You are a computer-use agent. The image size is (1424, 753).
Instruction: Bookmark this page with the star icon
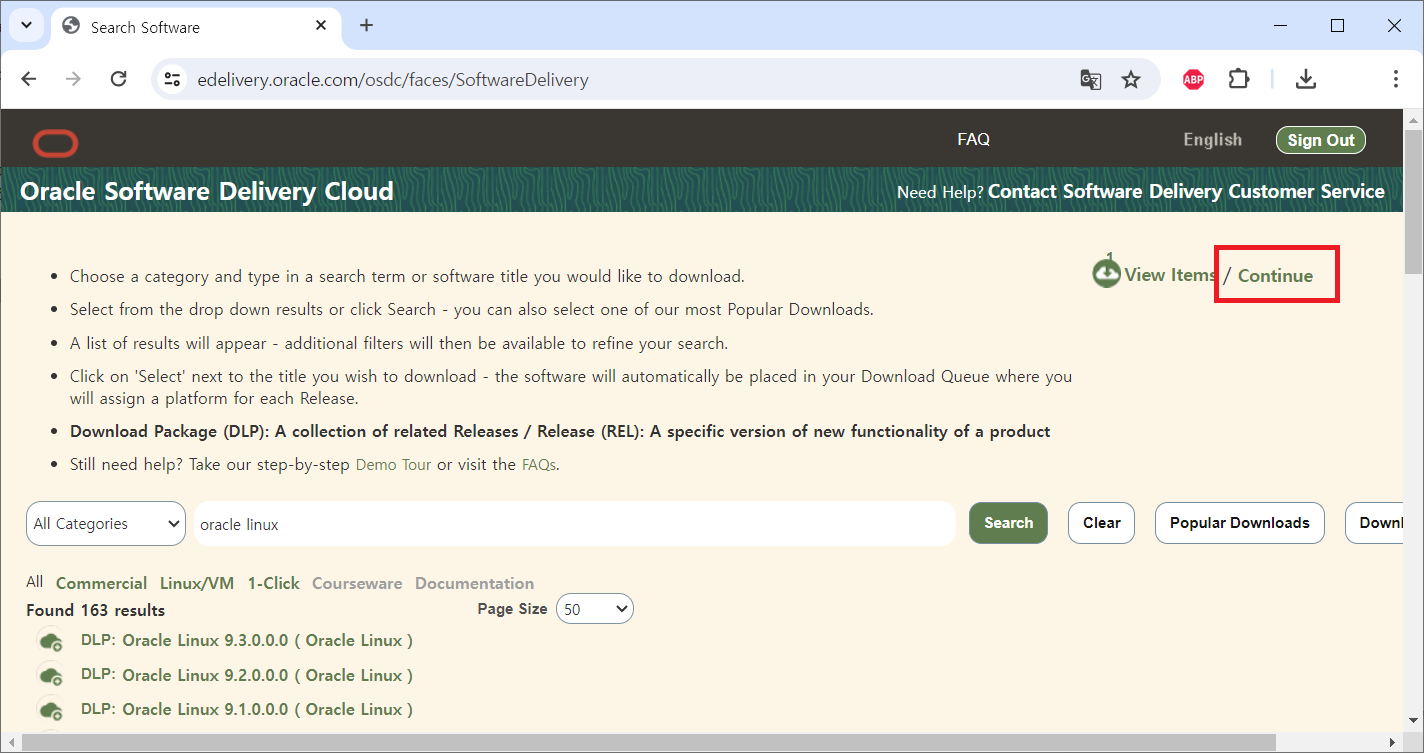pyautogui.click(x=1131, y=79)
